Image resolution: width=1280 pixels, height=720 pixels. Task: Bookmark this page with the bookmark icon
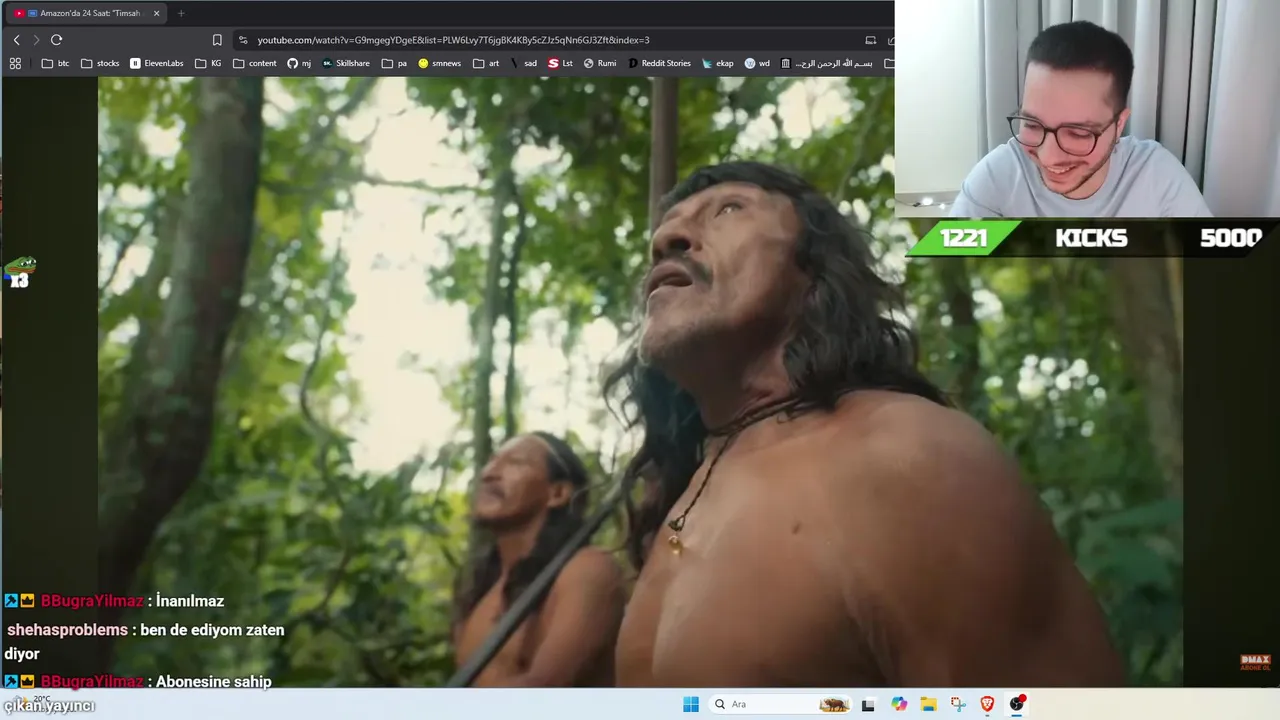pos(217,40)
